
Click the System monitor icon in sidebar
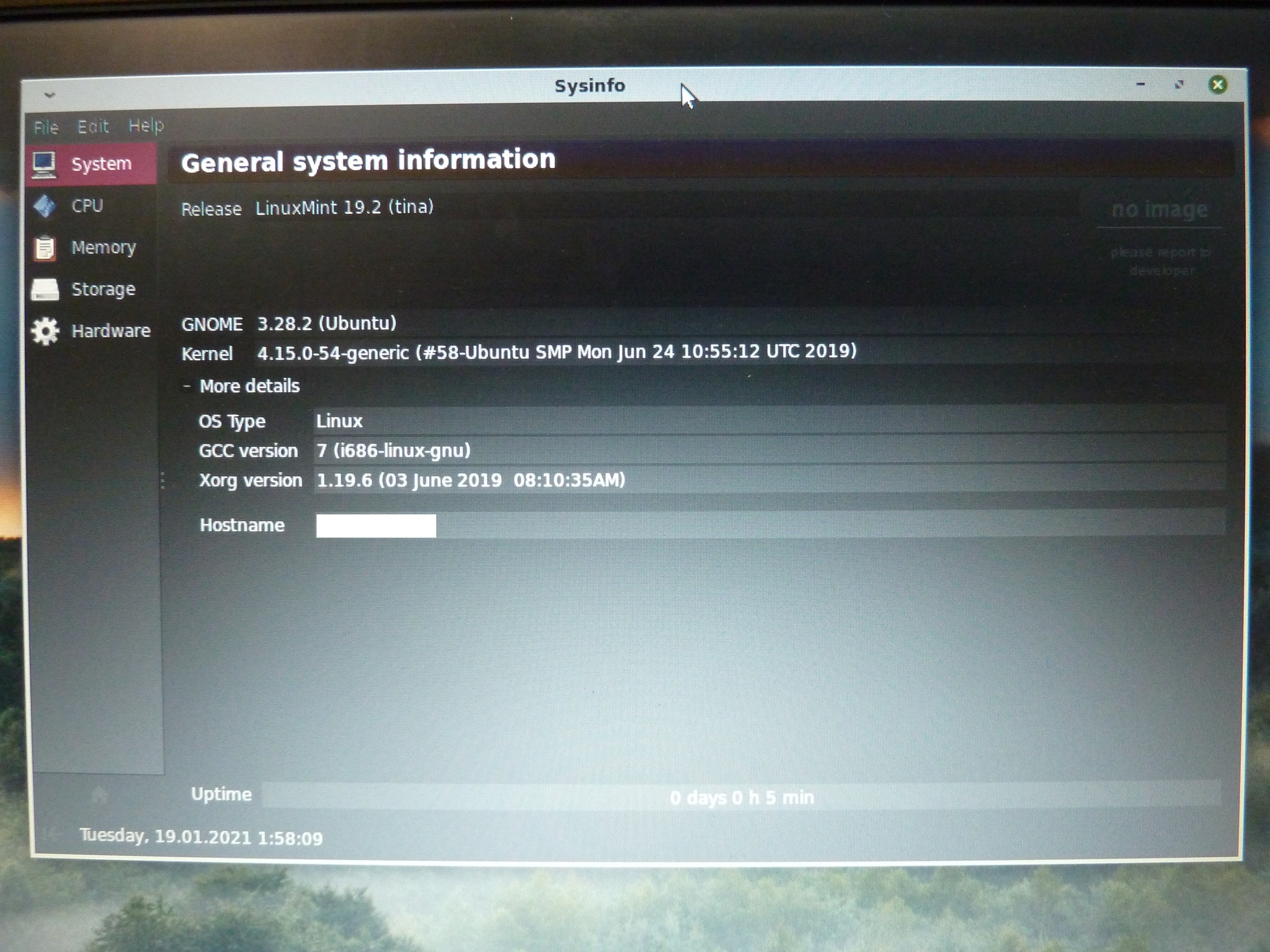(x=44, y=165)
